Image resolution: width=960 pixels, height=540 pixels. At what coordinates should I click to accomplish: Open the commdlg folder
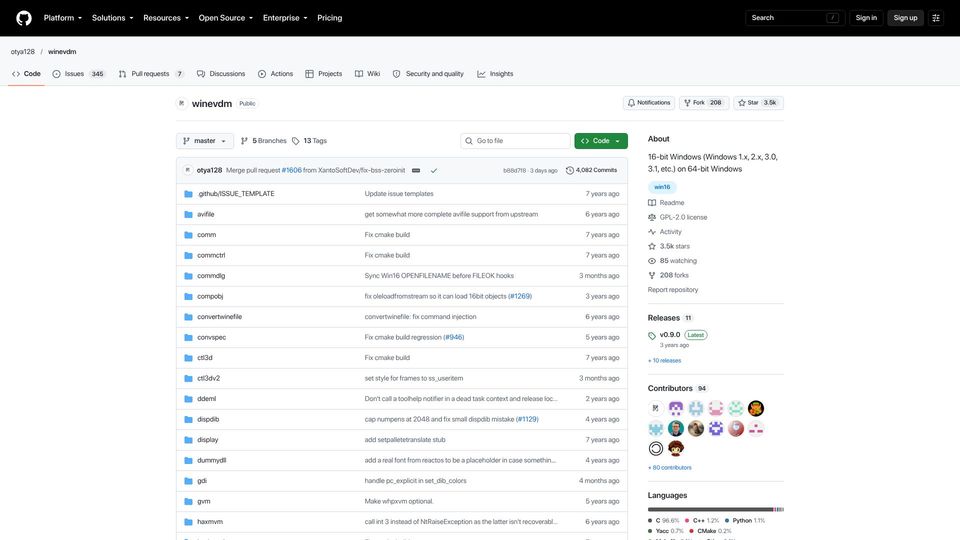coord(211,276)
